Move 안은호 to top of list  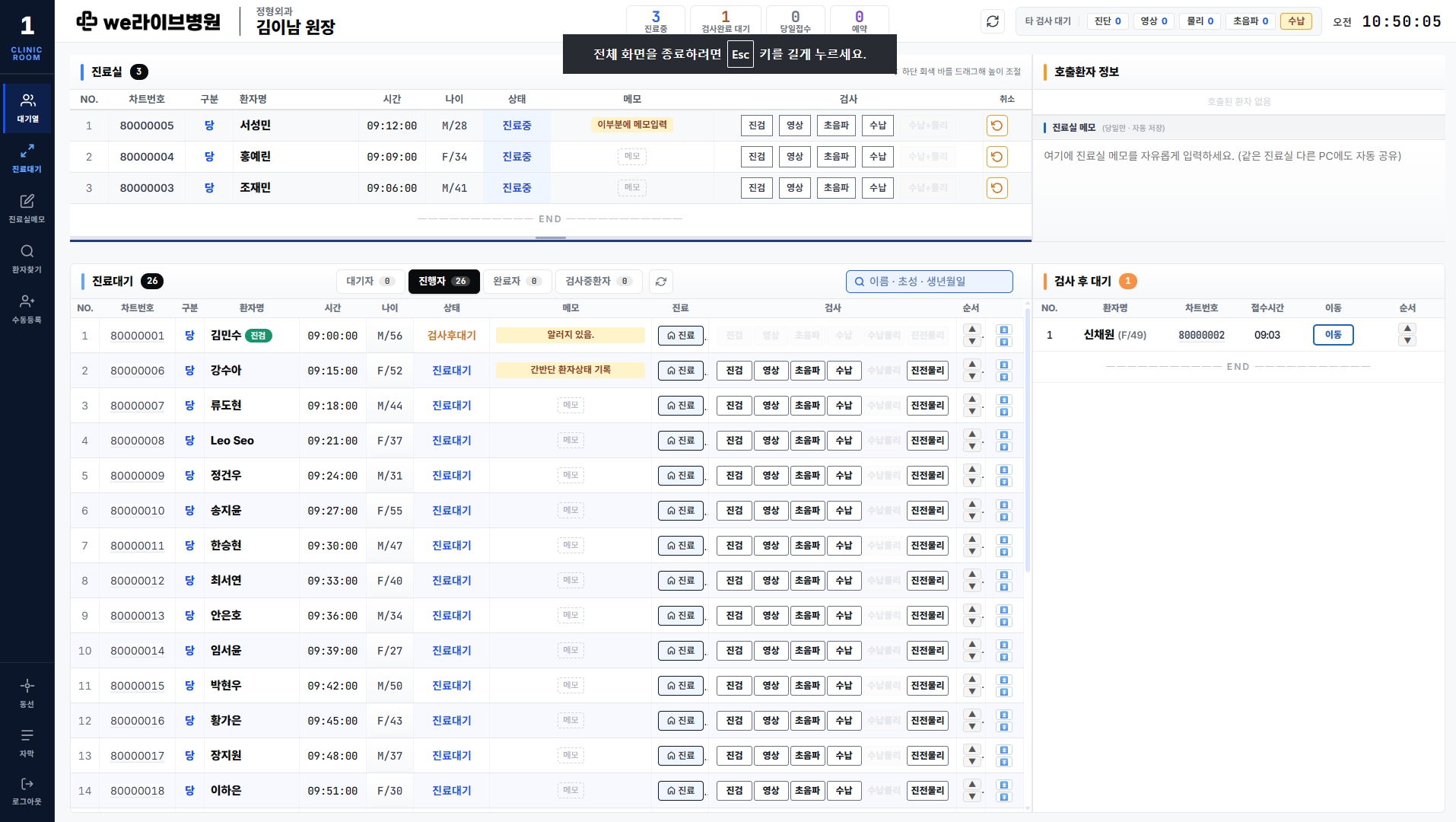click(1004, 610)
